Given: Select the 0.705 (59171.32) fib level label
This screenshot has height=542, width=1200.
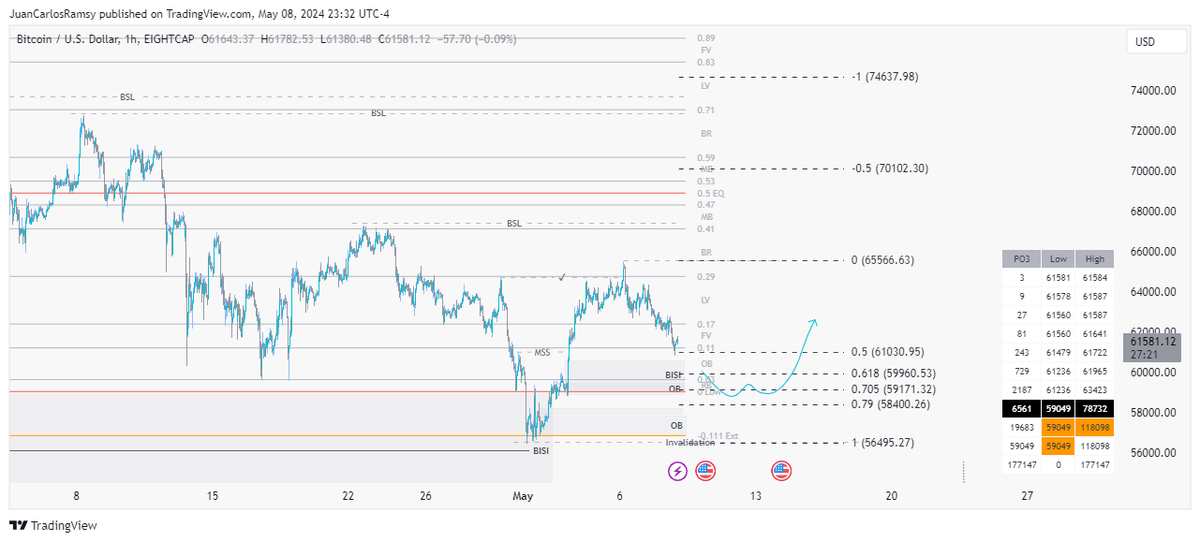Looking at the screenshot, I should pos(893,389).
